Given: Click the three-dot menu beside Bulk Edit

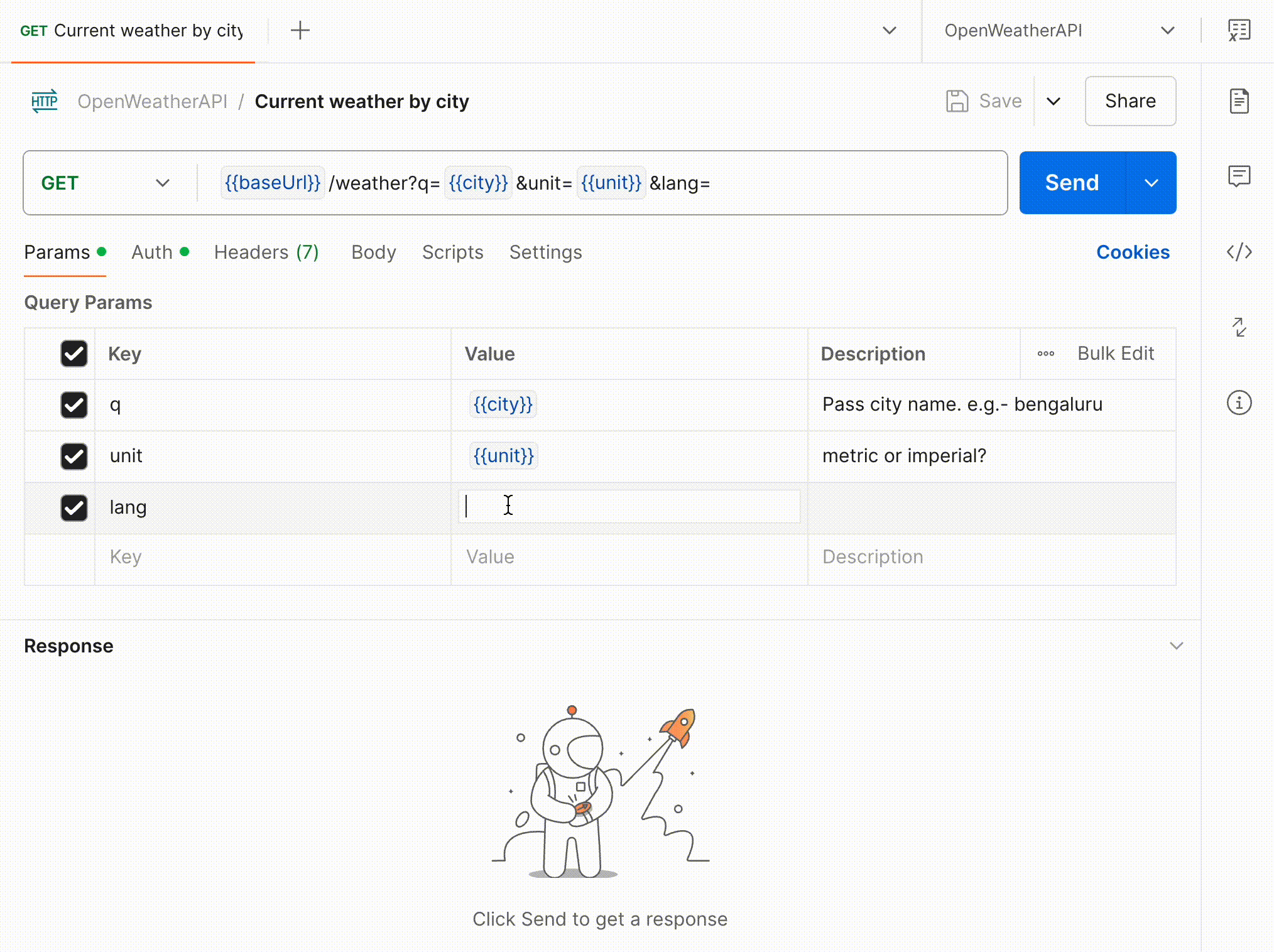Looking at the screenshot, I should (1045, 354).
